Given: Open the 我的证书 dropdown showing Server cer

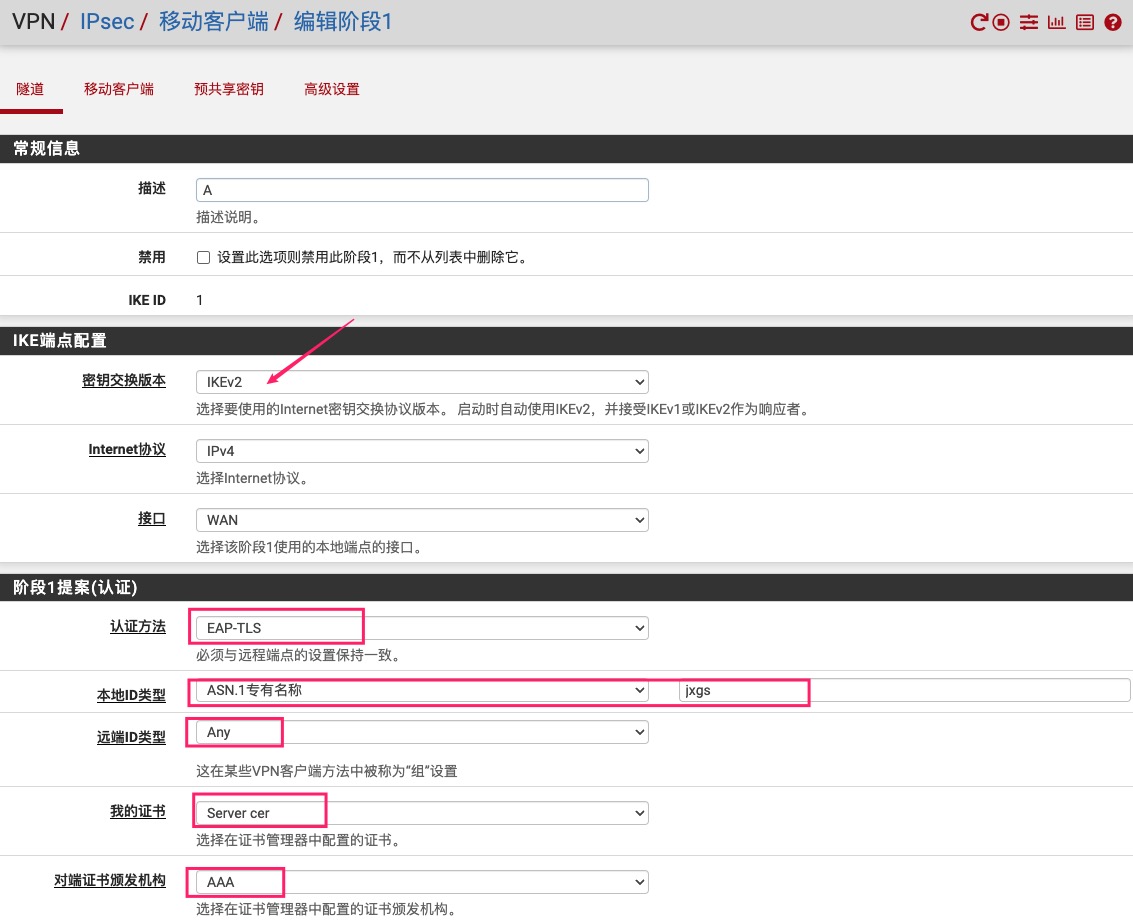Looking at the screenshot, I should click(x=421, y=813).
